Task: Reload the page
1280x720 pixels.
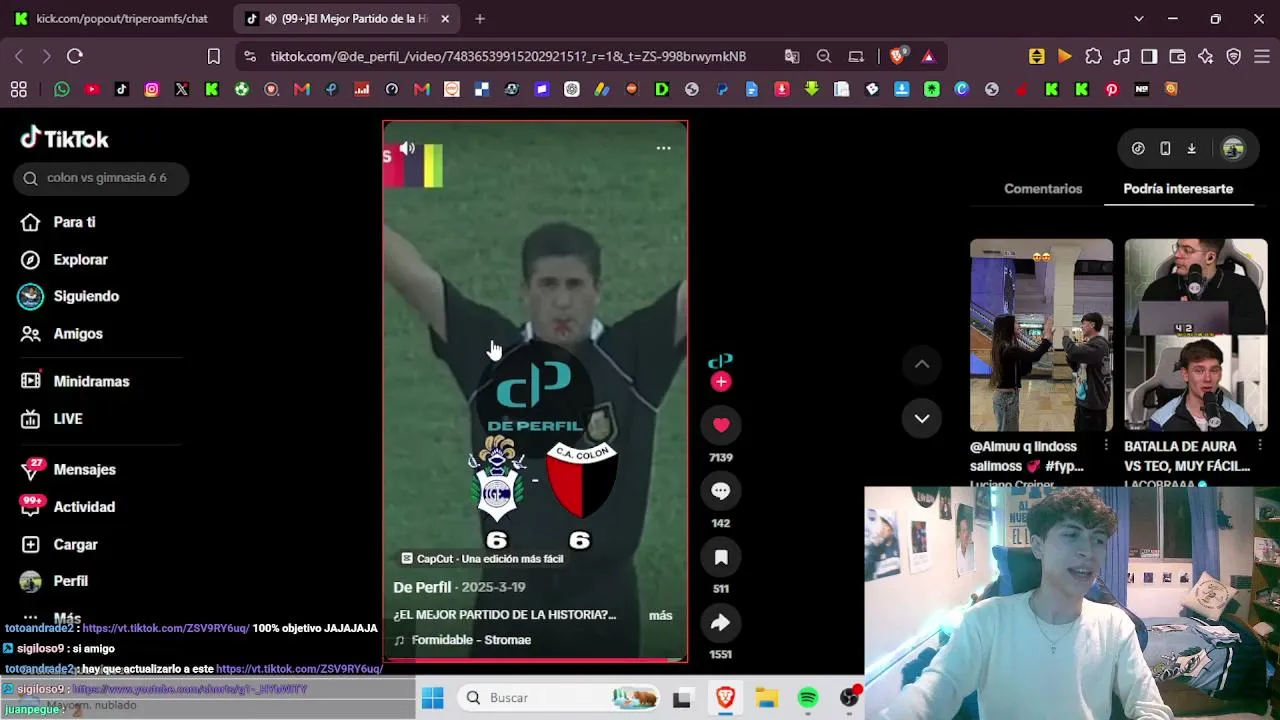Action: pyautogui.click(x=75, y=57)
